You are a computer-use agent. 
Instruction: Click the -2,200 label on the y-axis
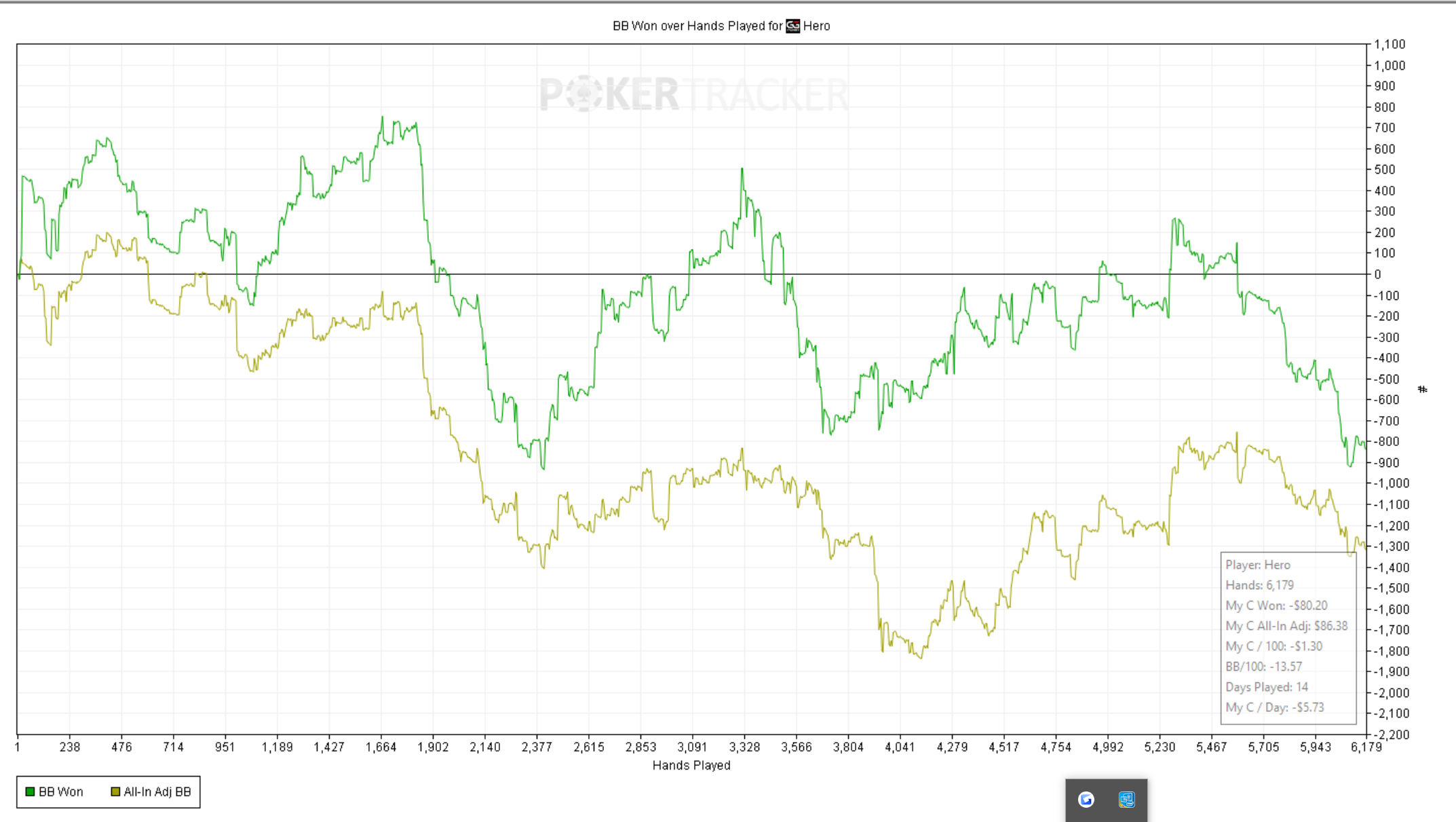pyautogui.click(x=1392, y=734)
